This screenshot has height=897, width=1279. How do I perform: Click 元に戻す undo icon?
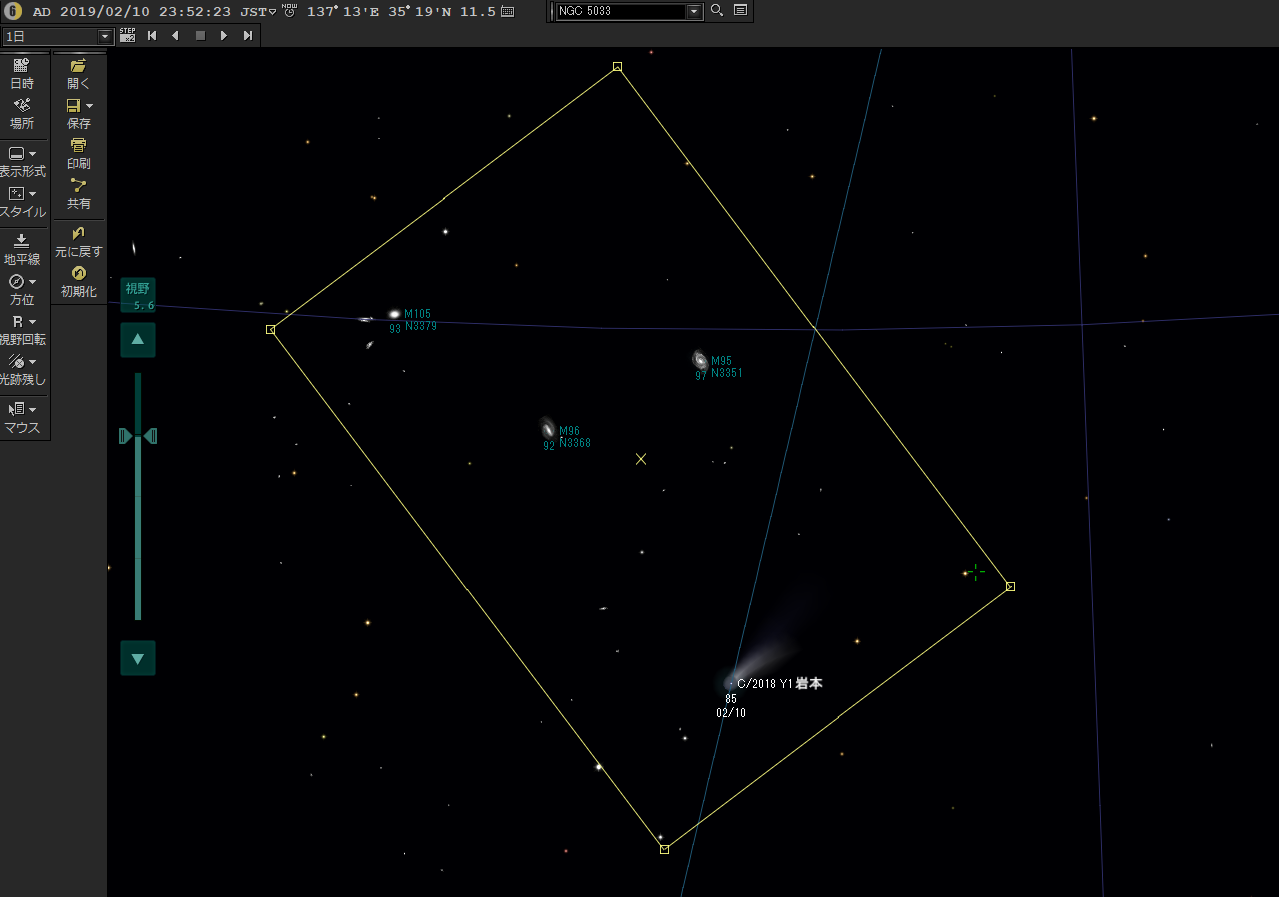click(x=78, y=233)
